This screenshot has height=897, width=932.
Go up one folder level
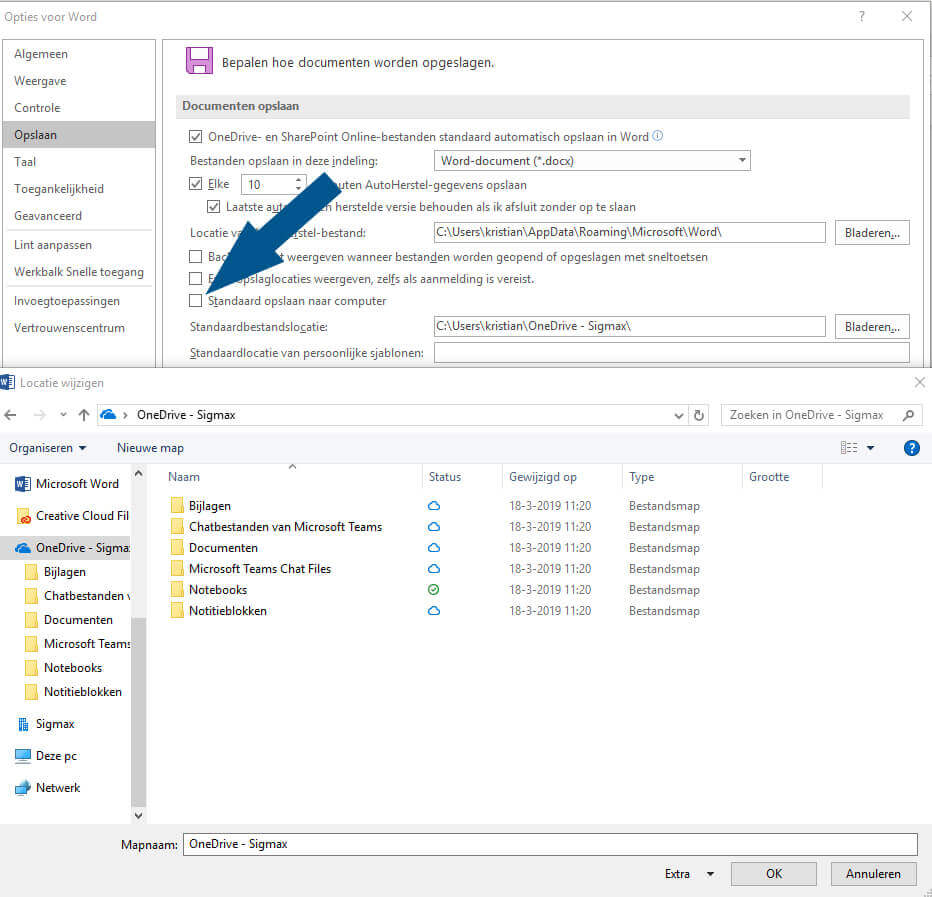pos(84,415)
